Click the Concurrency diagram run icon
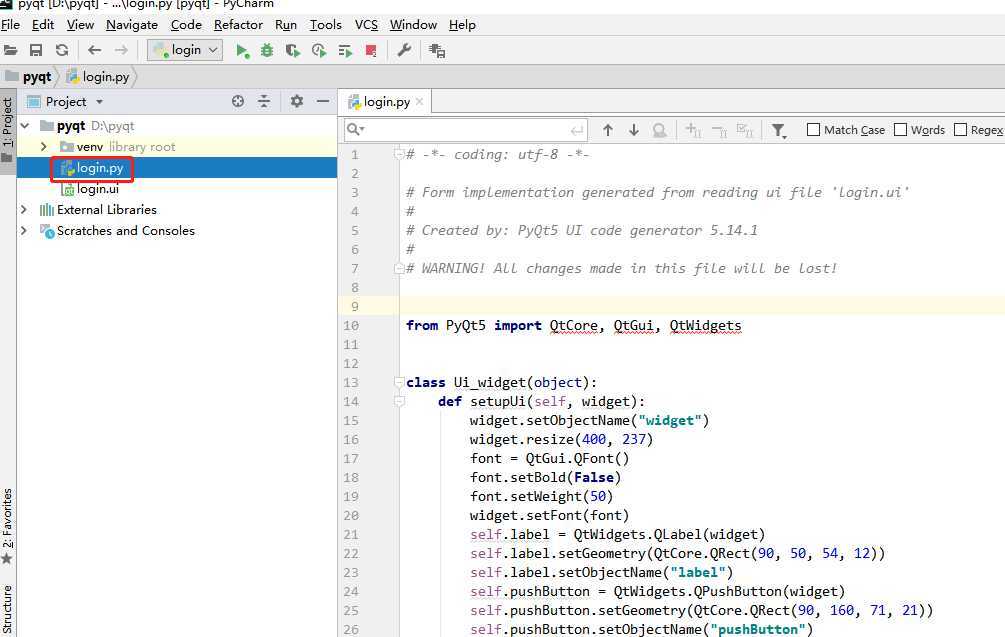The width and height of the screenshot is (1005, 637). click(x=345, y=51)
